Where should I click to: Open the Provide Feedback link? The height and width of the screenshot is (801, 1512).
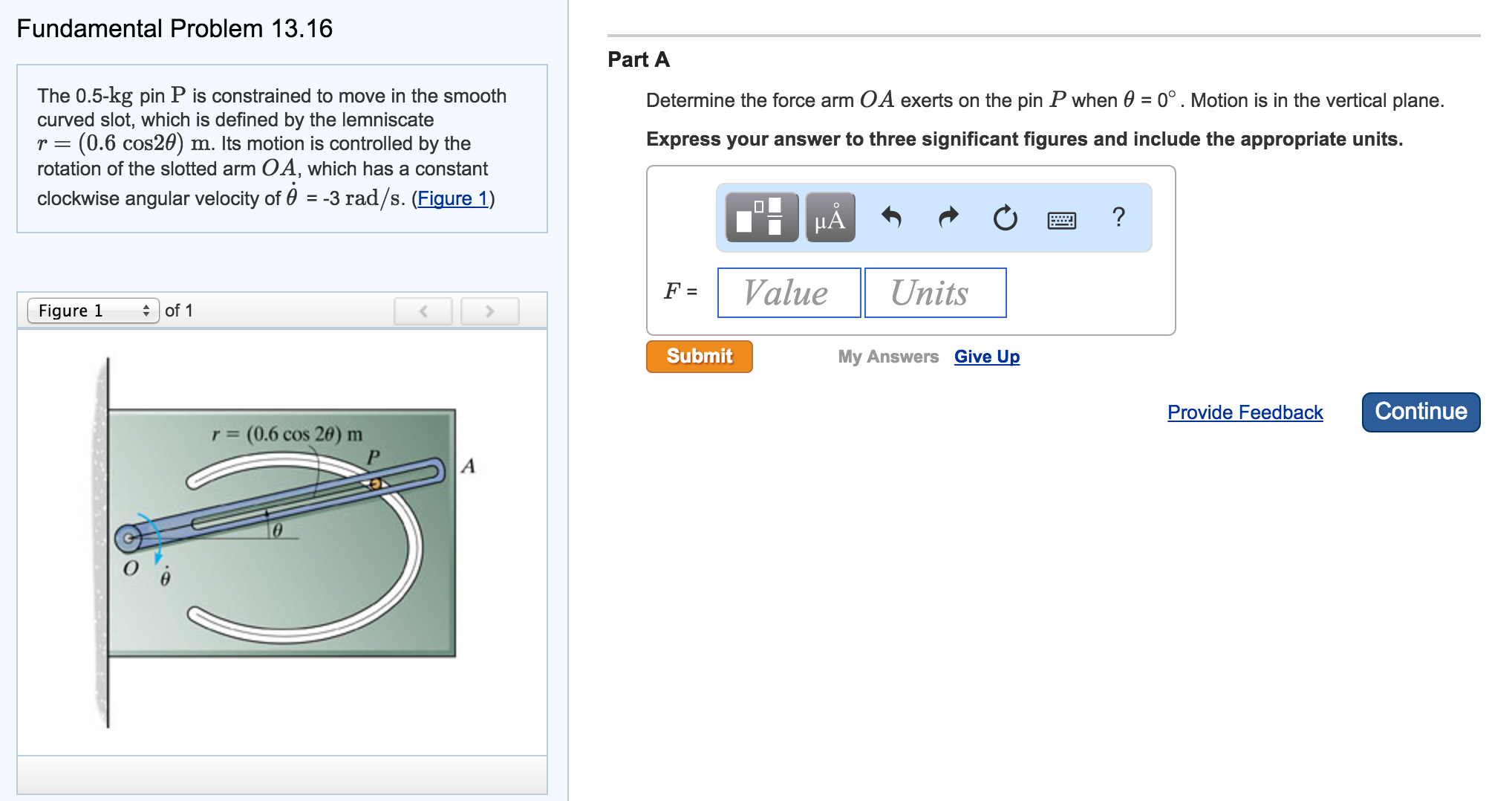pos(1245,412)
